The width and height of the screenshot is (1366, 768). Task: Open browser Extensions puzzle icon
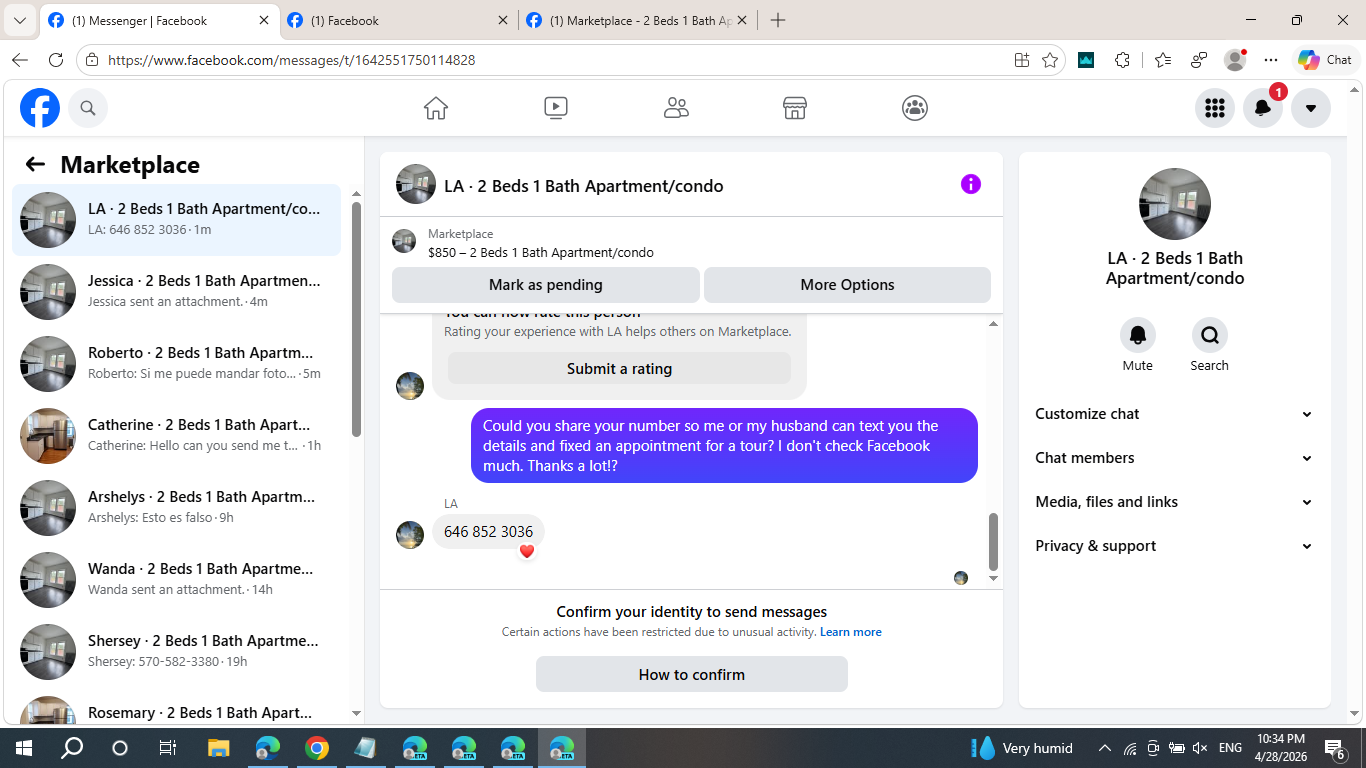pyautogui.click(x=1122, y=60)
